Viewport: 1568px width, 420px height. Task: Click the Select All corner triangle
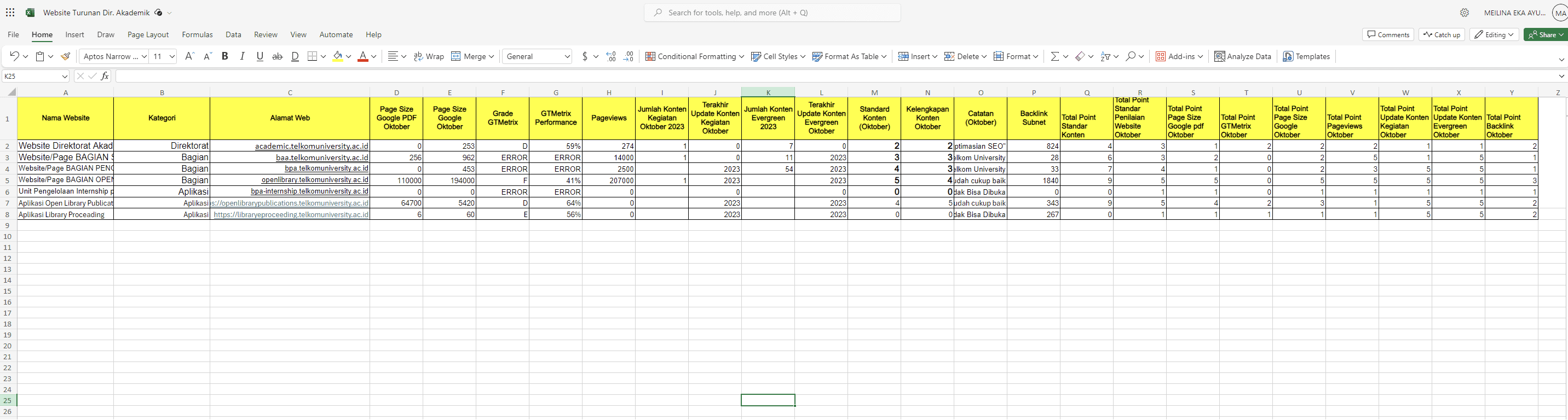pos(11,92)
